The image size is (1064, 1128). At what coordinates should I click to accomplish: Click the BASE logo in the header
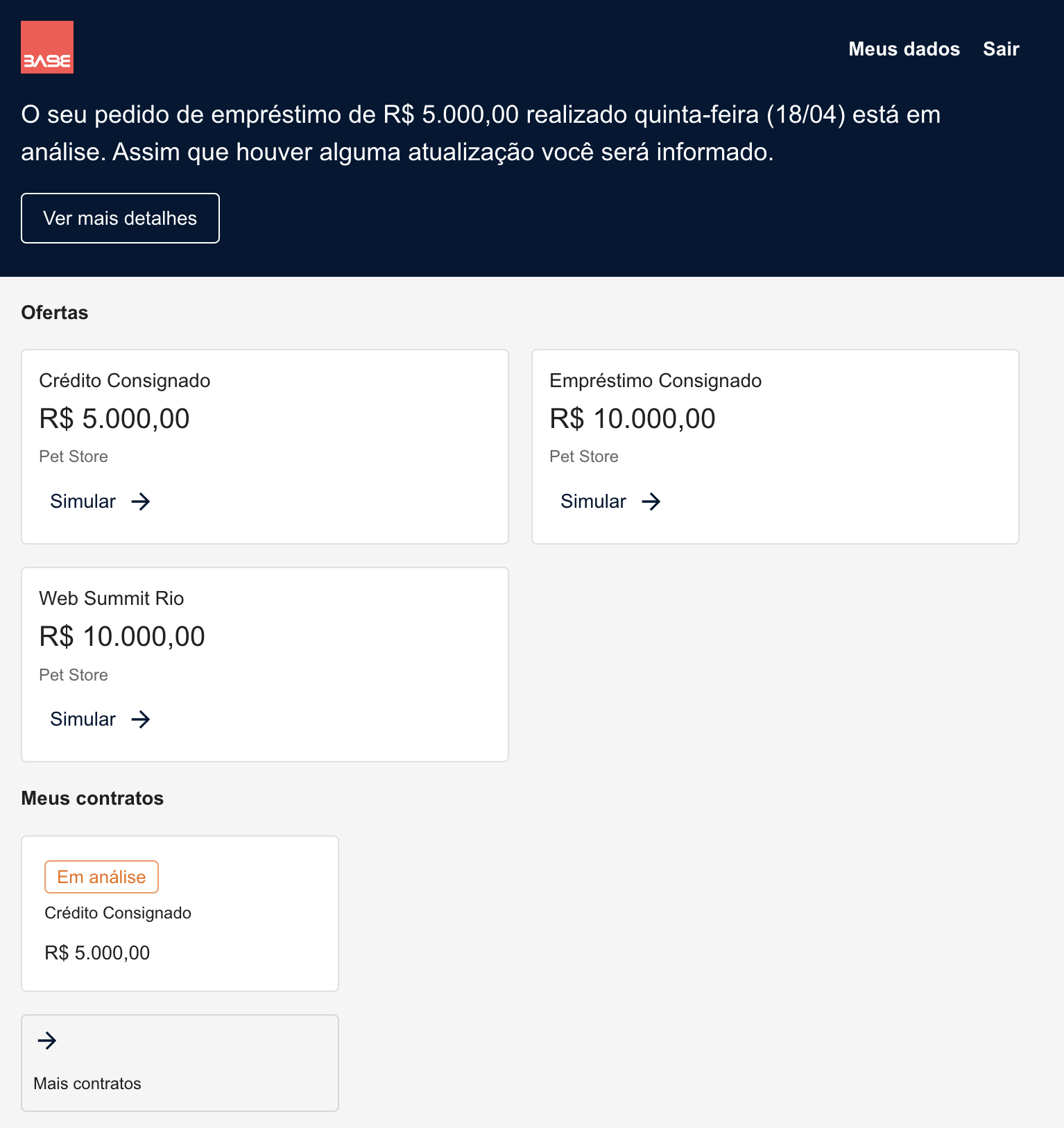[x=47, y=47]
